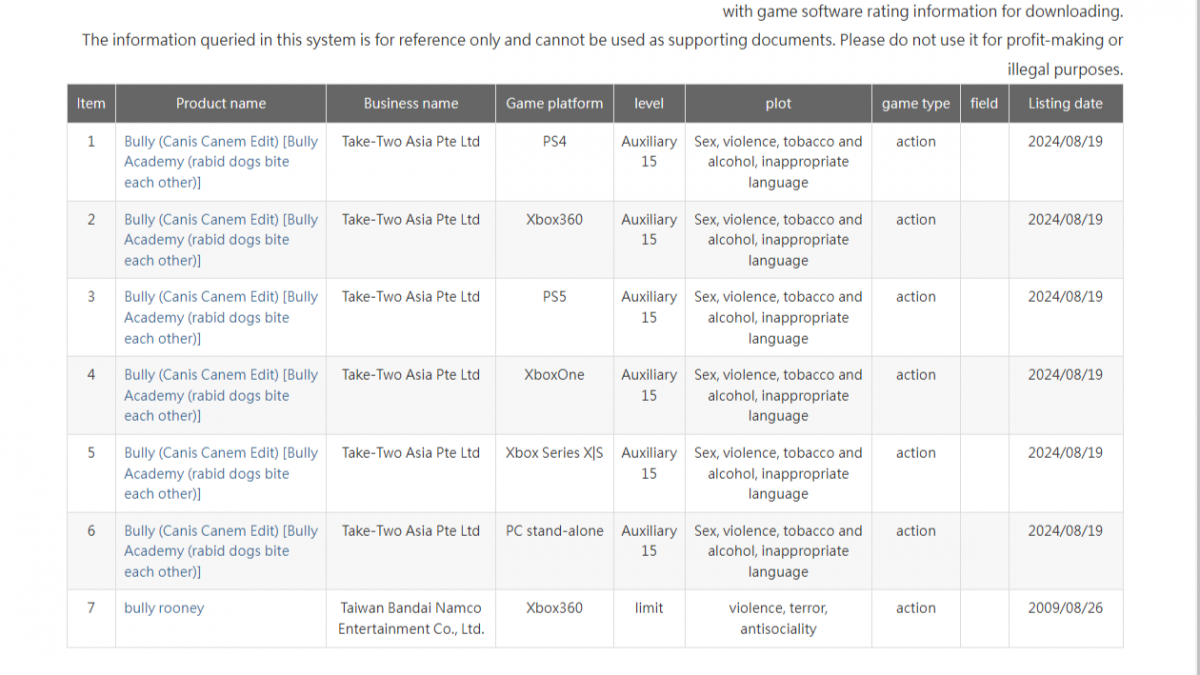Image resolution: width=1200 pixels, height=675 pixels.
Task: Click the PS5 platform cell
Action: (554, 297)
